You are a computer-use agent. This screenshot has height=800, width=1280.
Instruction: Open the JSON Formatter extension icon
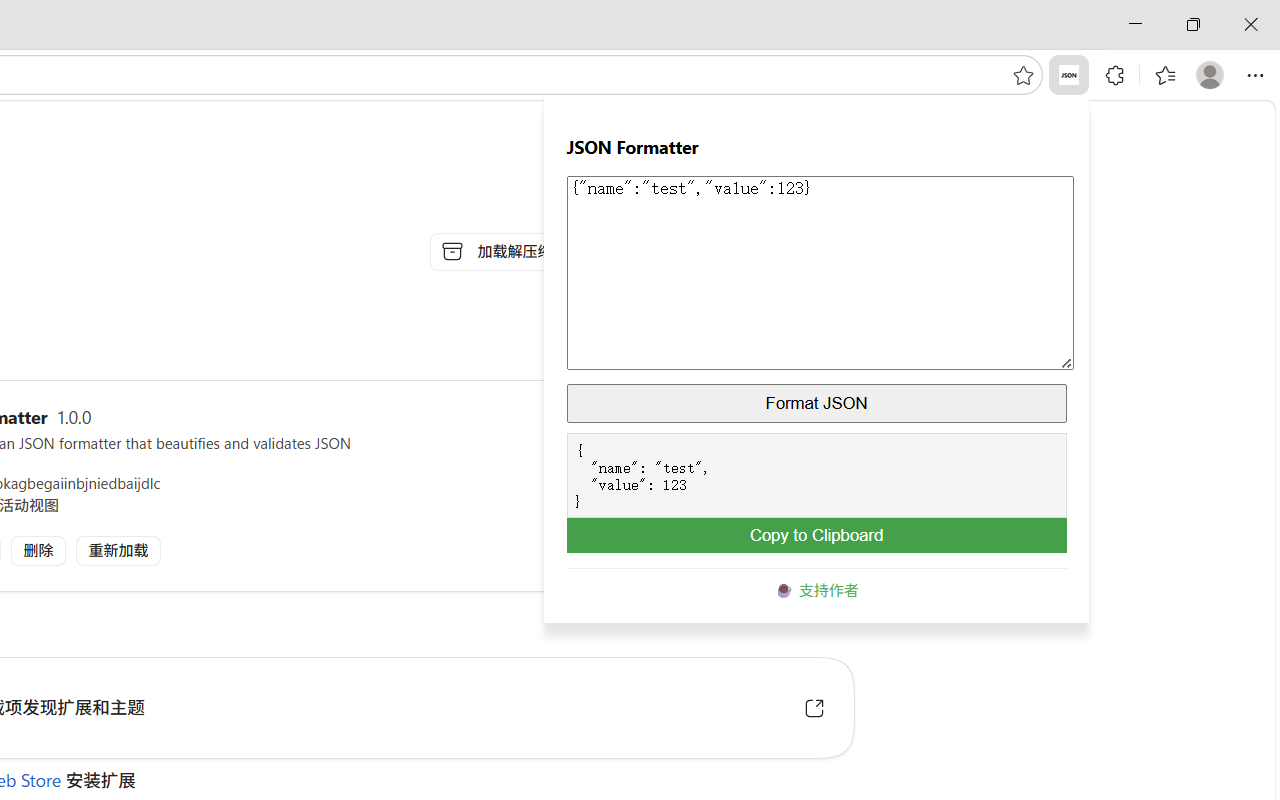[1068, 75]
